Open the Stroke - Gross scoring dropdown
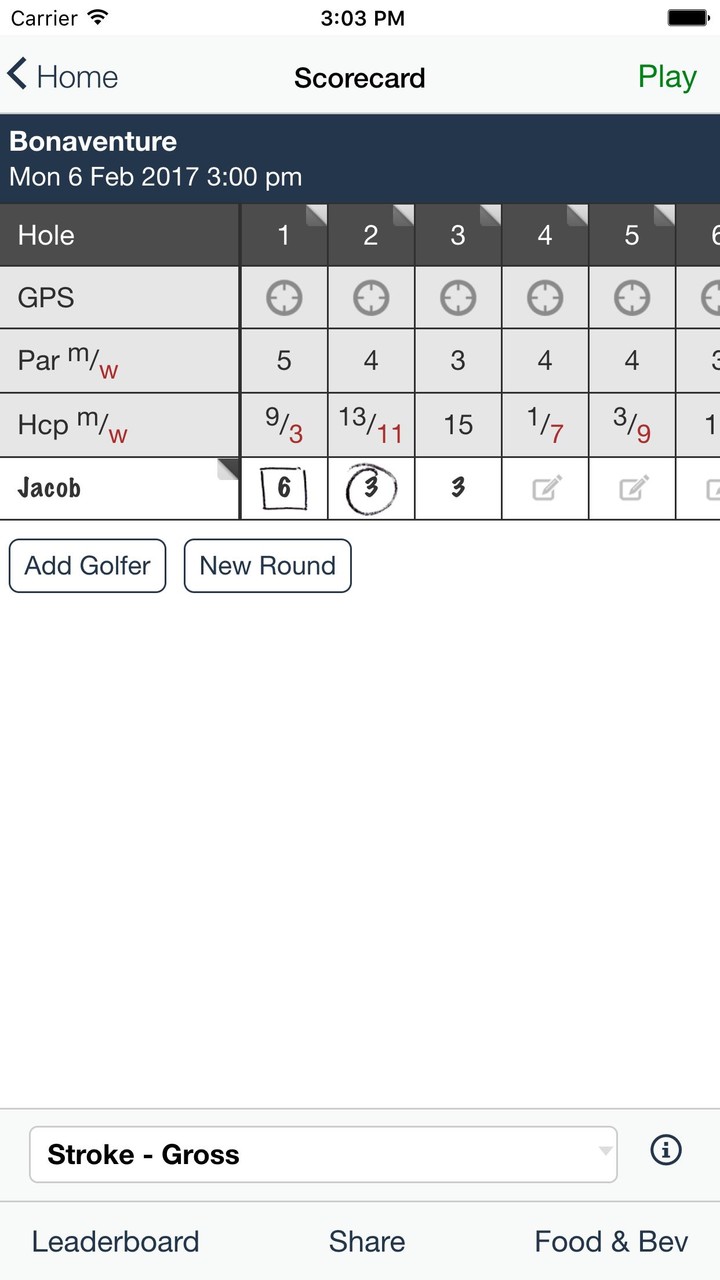Viewport: 720px width, 1280px height. (x=320, y=1154)
